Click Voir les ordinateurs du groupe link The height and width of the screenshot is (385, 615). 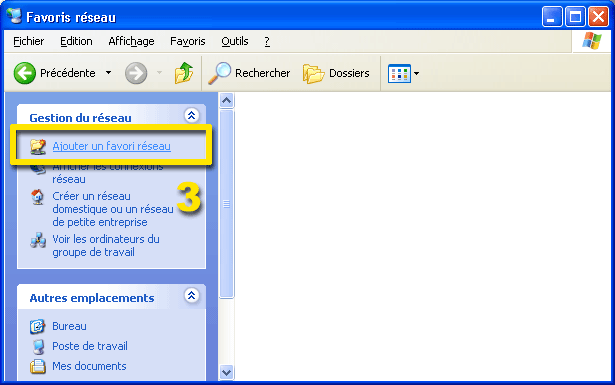(x=106, y=245)
